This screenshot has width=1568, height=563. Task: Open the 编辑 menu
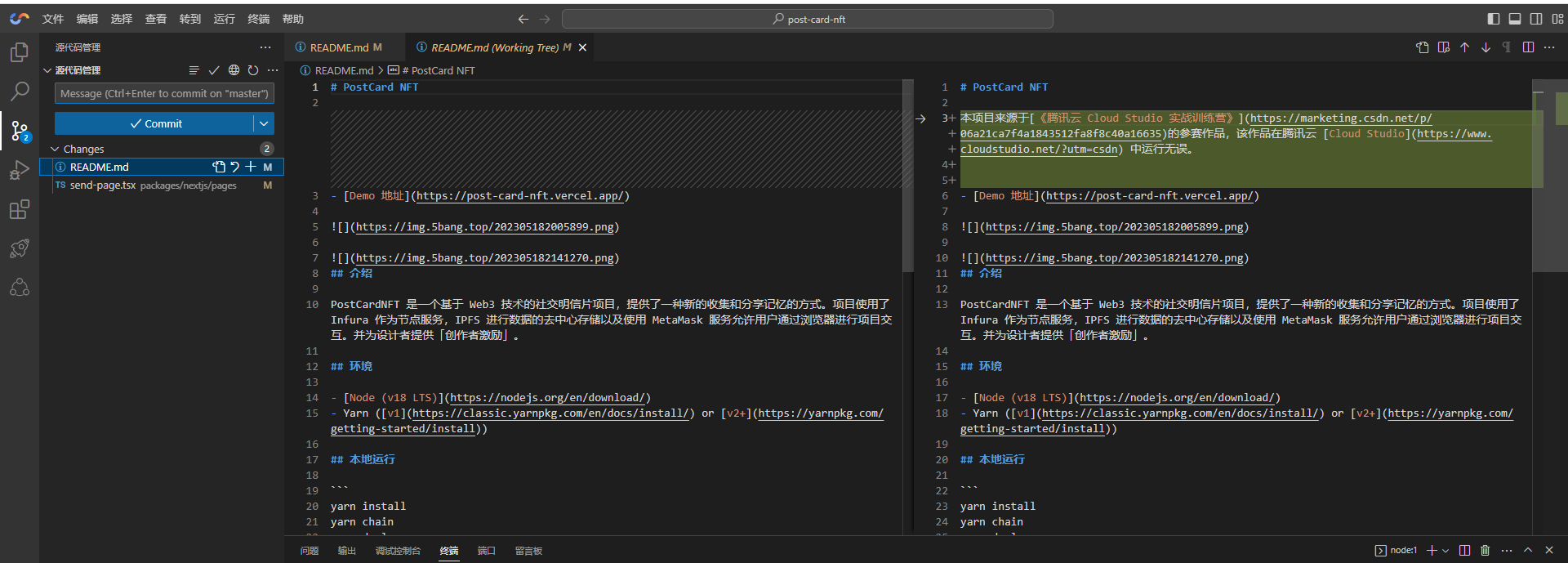click(x=87, y=19)
